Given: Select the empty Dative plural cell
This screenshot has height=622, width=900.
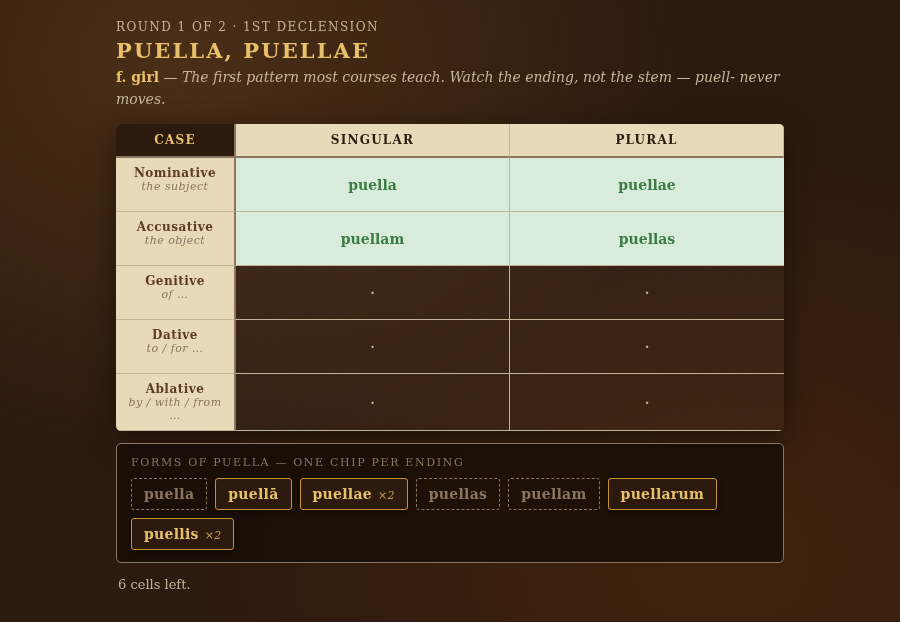Looking at the screenshot, I should click(647, 347).
